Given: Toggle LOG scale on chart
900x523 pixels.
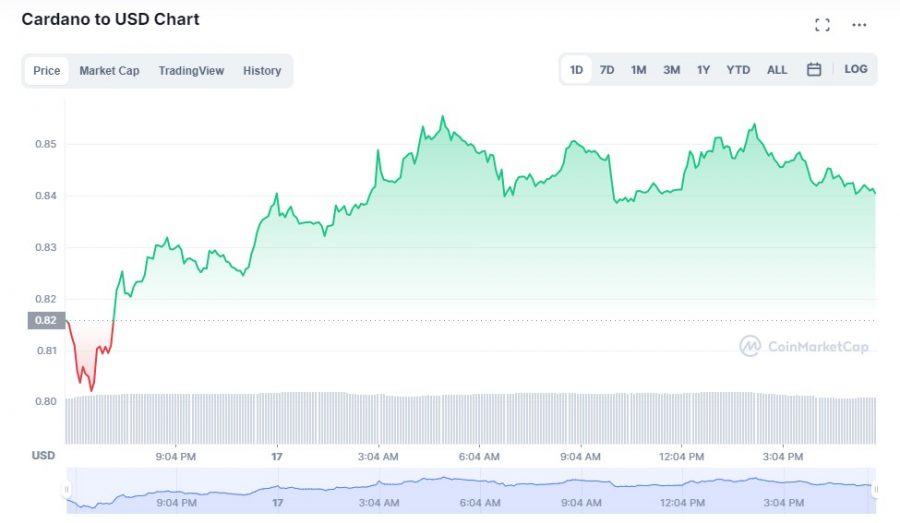Looking at the screenshot, I should pyautogui.click(x=855, y=70).
